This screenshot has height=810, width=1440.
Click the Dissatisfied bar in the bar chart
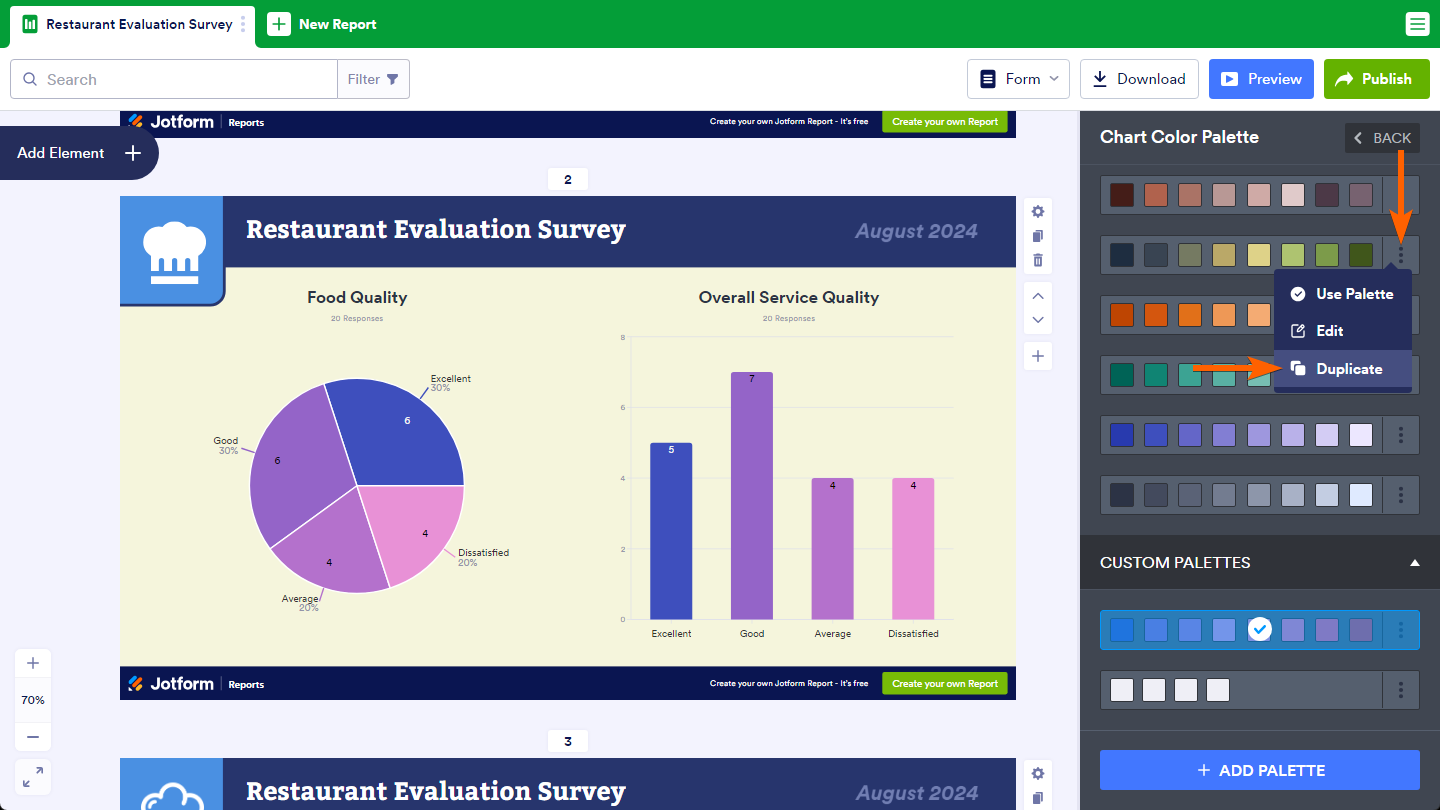pyautogui.click(x=913, y=549)
